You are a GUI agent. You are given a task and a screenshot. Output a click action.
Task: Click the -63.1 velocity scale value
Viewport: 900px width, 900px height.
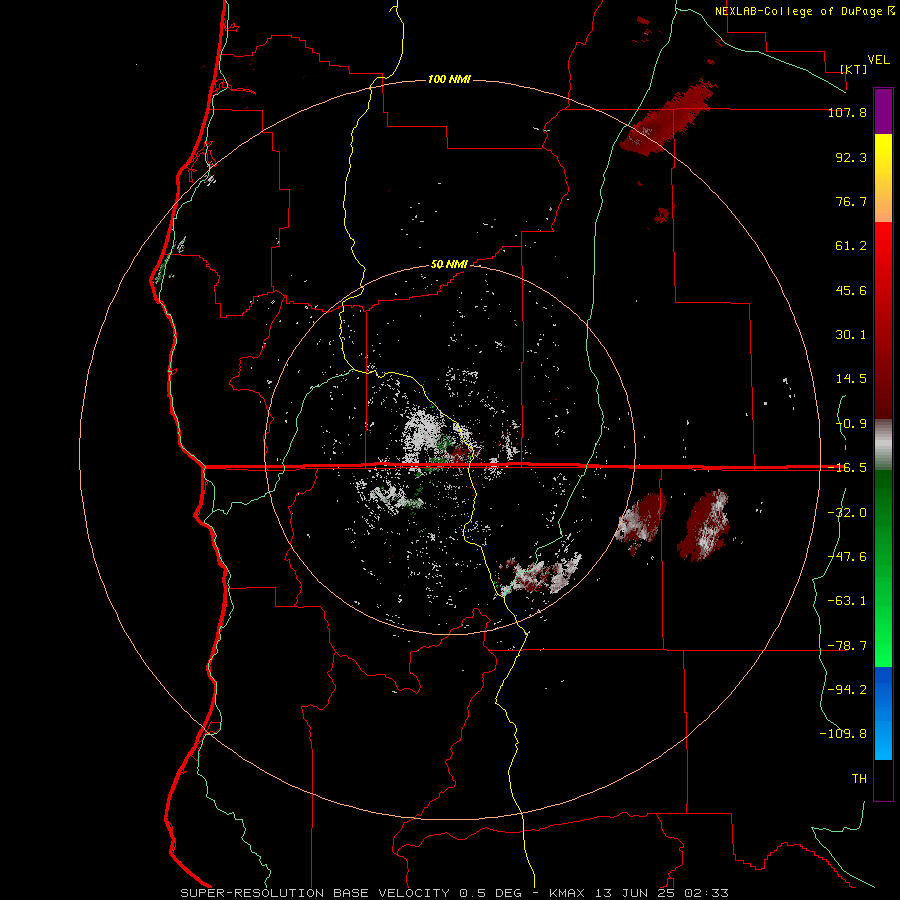click(x=847, y=601)
